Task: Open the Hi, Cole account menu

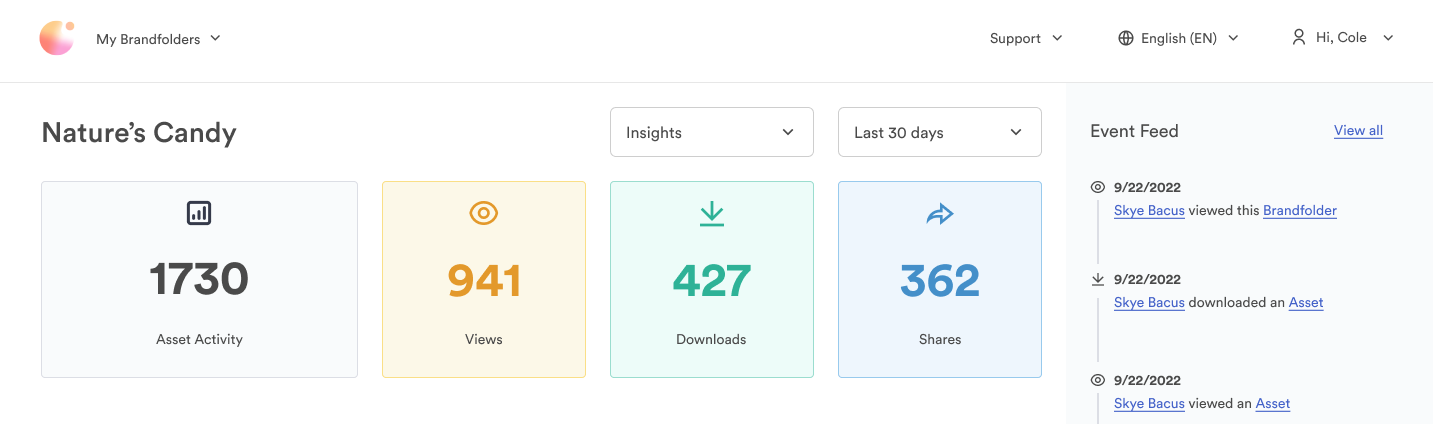Action: click(1342, 37)
